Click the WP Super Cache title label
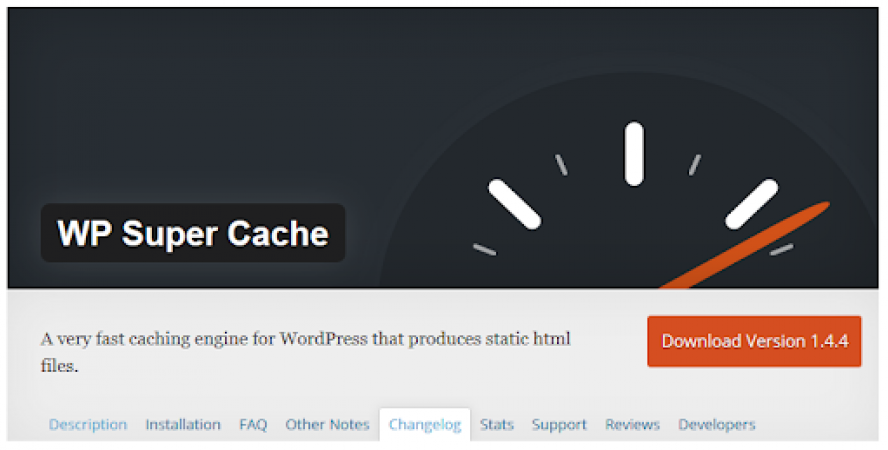Screen dimensions: 888x450 pyautogui.click(x=193, y=233)
